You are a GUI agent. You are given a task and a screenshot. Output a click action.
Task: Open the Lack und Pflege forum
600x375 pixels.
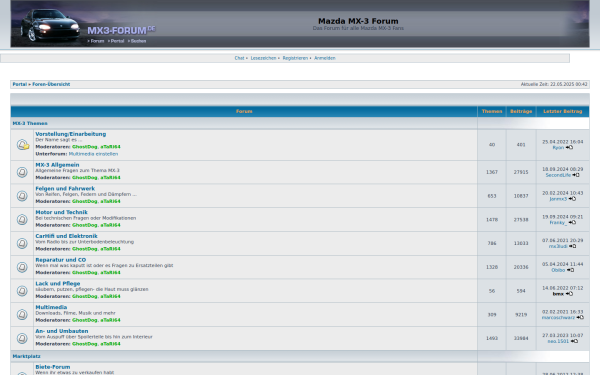click(58, 284)
